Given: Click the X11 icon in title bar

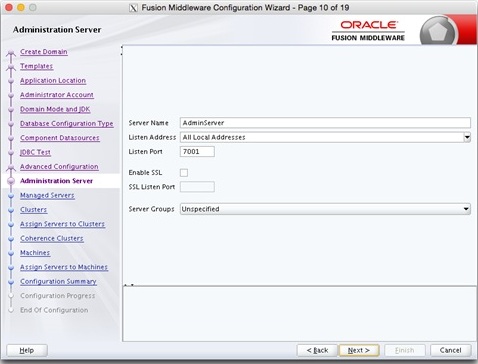Looking at the screenshot, I should (x=133, y=8).
